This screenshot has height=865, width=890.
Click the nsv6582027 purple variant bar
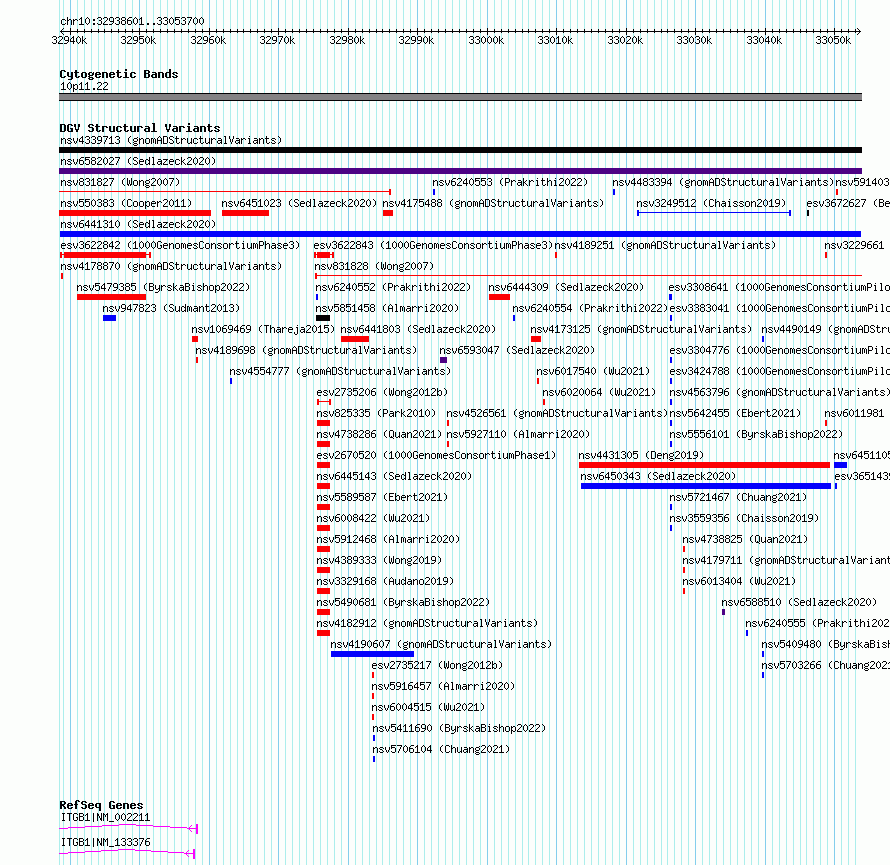click(460, 171)
